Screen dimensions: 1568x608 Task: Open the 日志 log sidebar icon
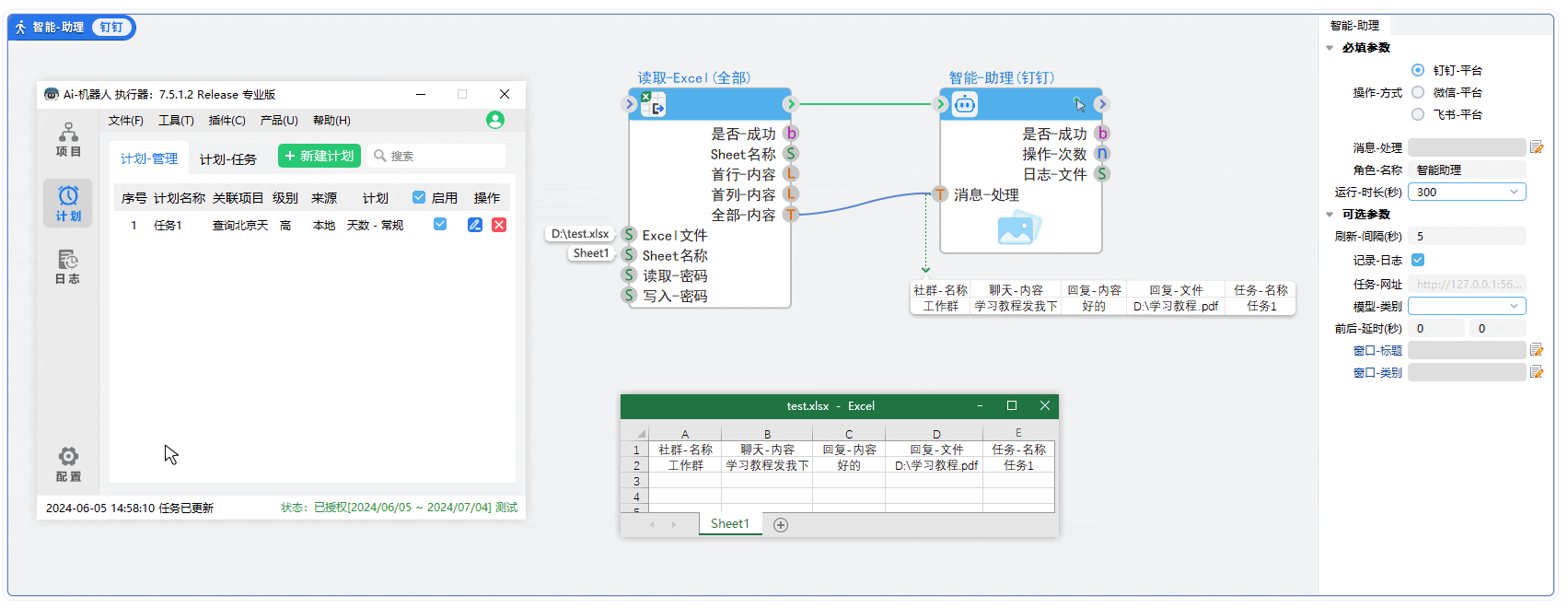tap(68, 266)
